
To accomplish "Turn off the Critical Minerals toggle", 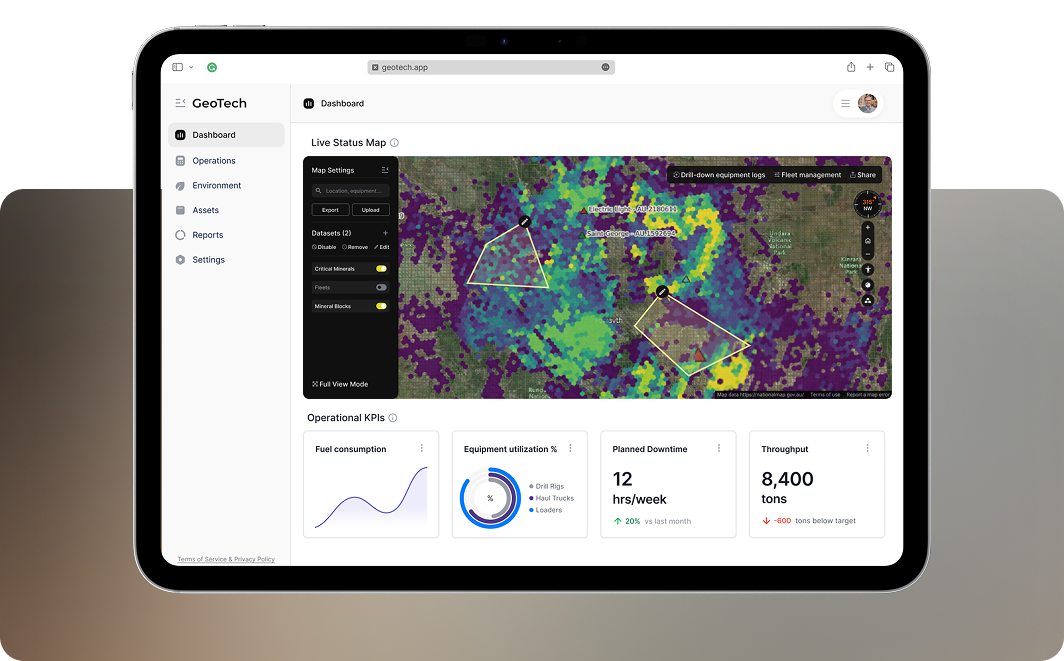I will (381, 269).
